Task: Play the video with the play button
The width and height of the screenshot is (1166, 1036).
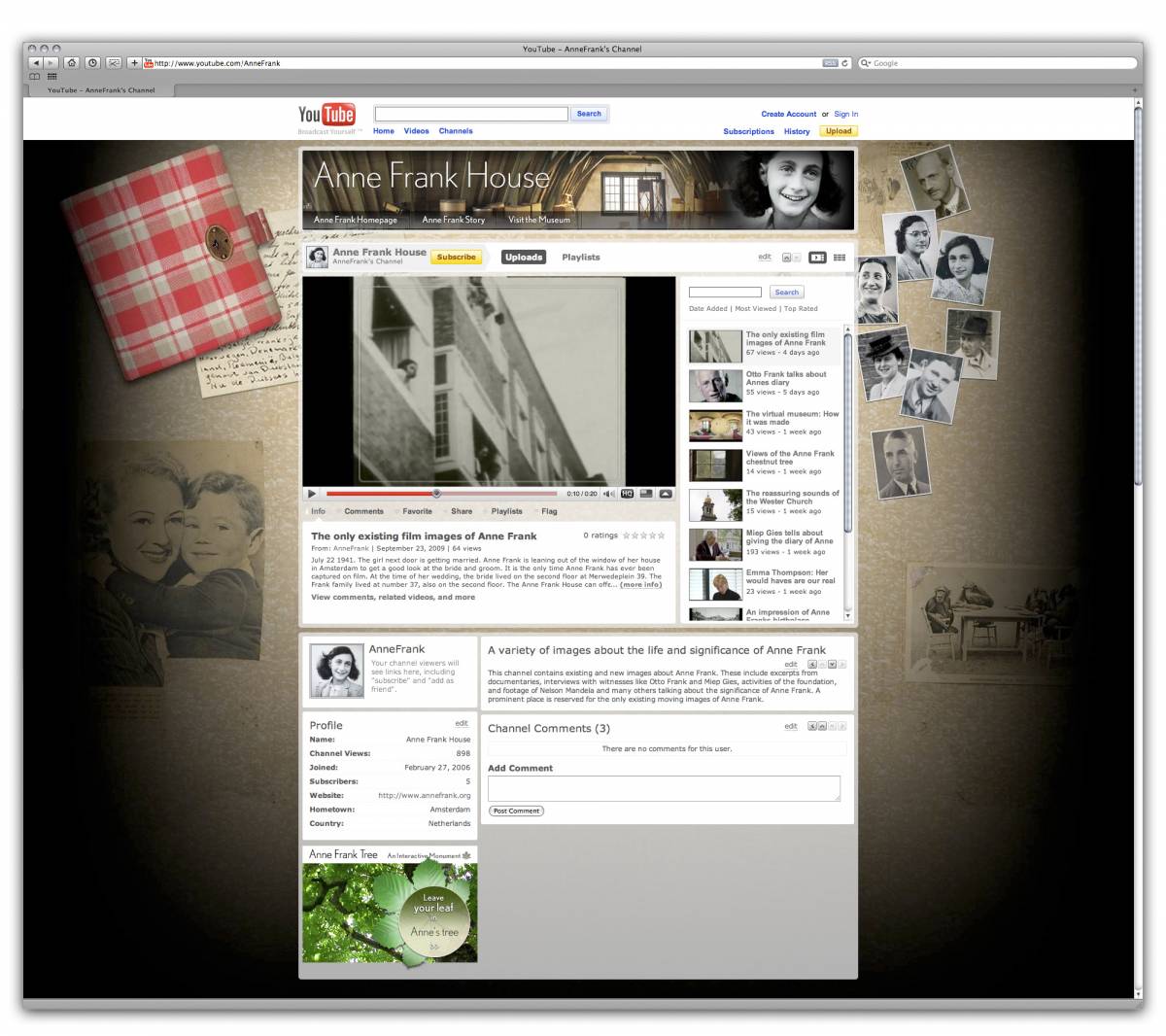Action: [312, 494]
